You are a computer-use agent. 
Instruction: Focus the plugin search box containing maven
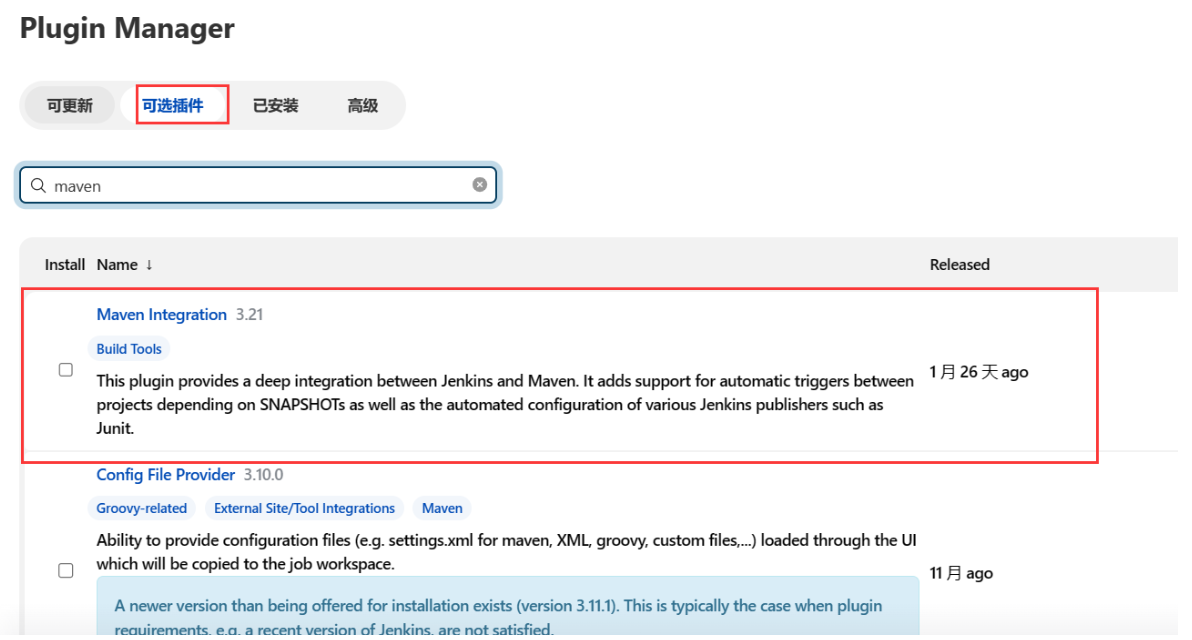tap(258, 185)
